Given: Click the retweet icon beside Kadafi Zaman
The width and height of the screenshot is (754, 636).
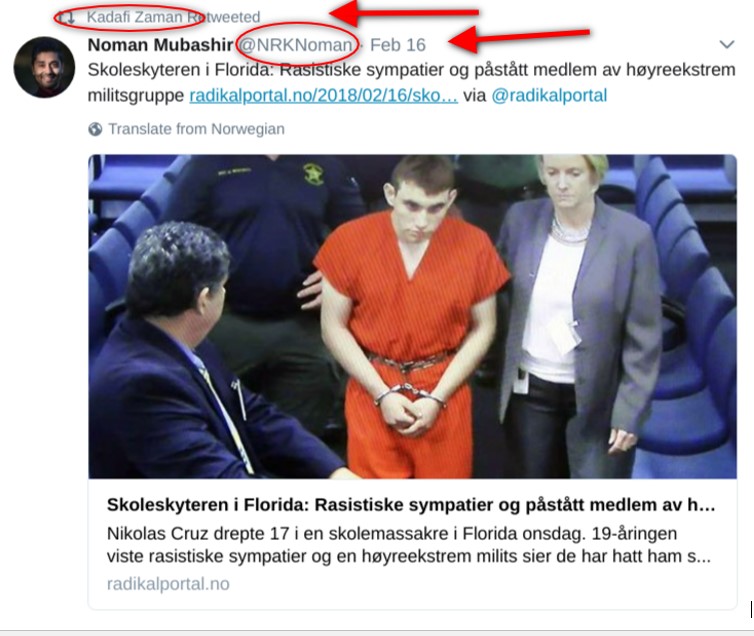Looking at the screenshot, I should tap(66, 18).
